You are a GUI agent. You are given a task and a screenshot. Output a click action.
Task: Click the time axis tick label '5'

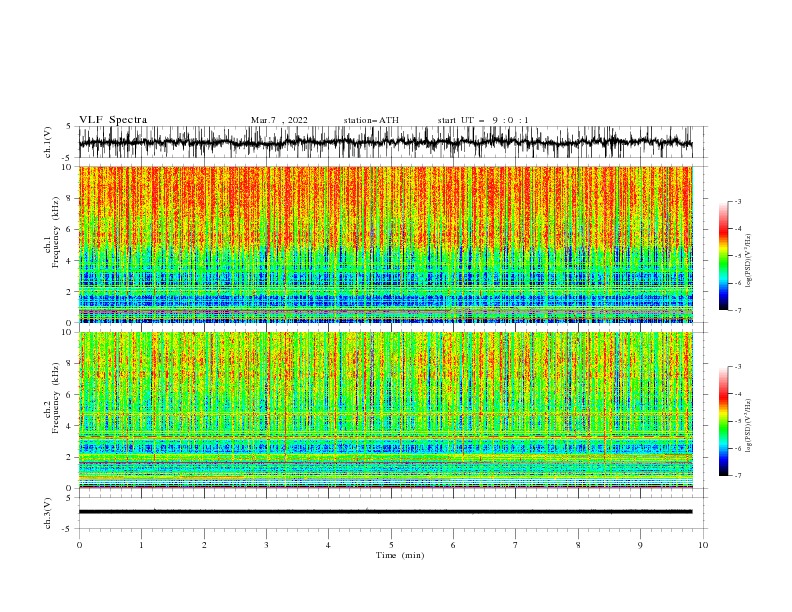(x=391, y=545)
